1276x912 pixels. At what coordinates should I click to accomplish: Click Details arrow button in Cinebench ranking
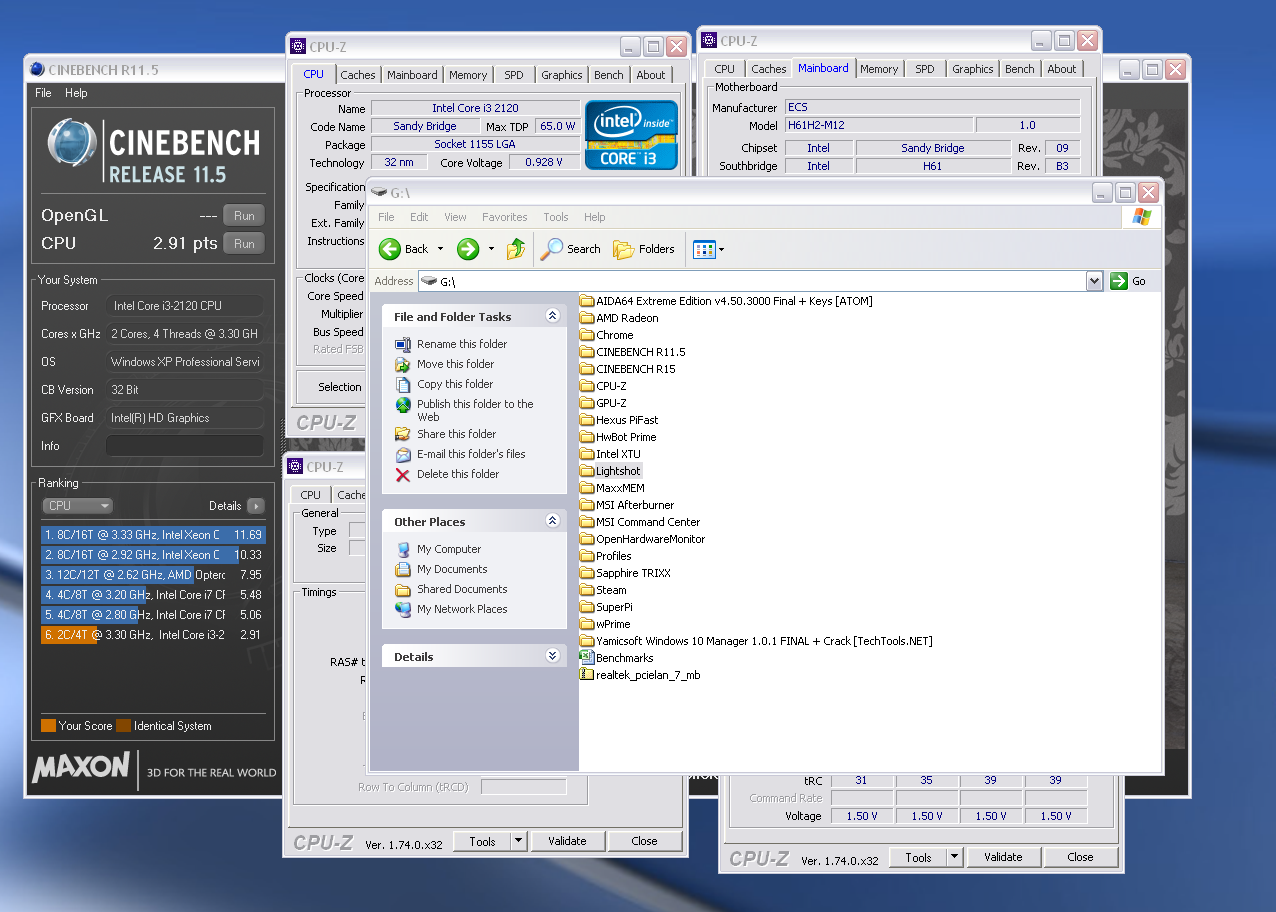(x=256, y=506)
